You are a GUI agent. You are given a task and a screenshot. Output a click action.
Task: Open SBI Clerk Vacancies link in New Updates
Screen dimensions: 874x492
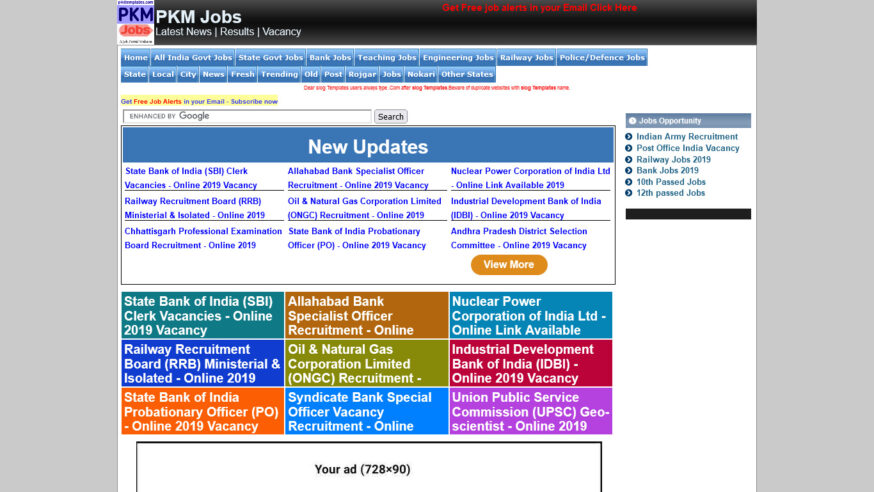(191, 178)
